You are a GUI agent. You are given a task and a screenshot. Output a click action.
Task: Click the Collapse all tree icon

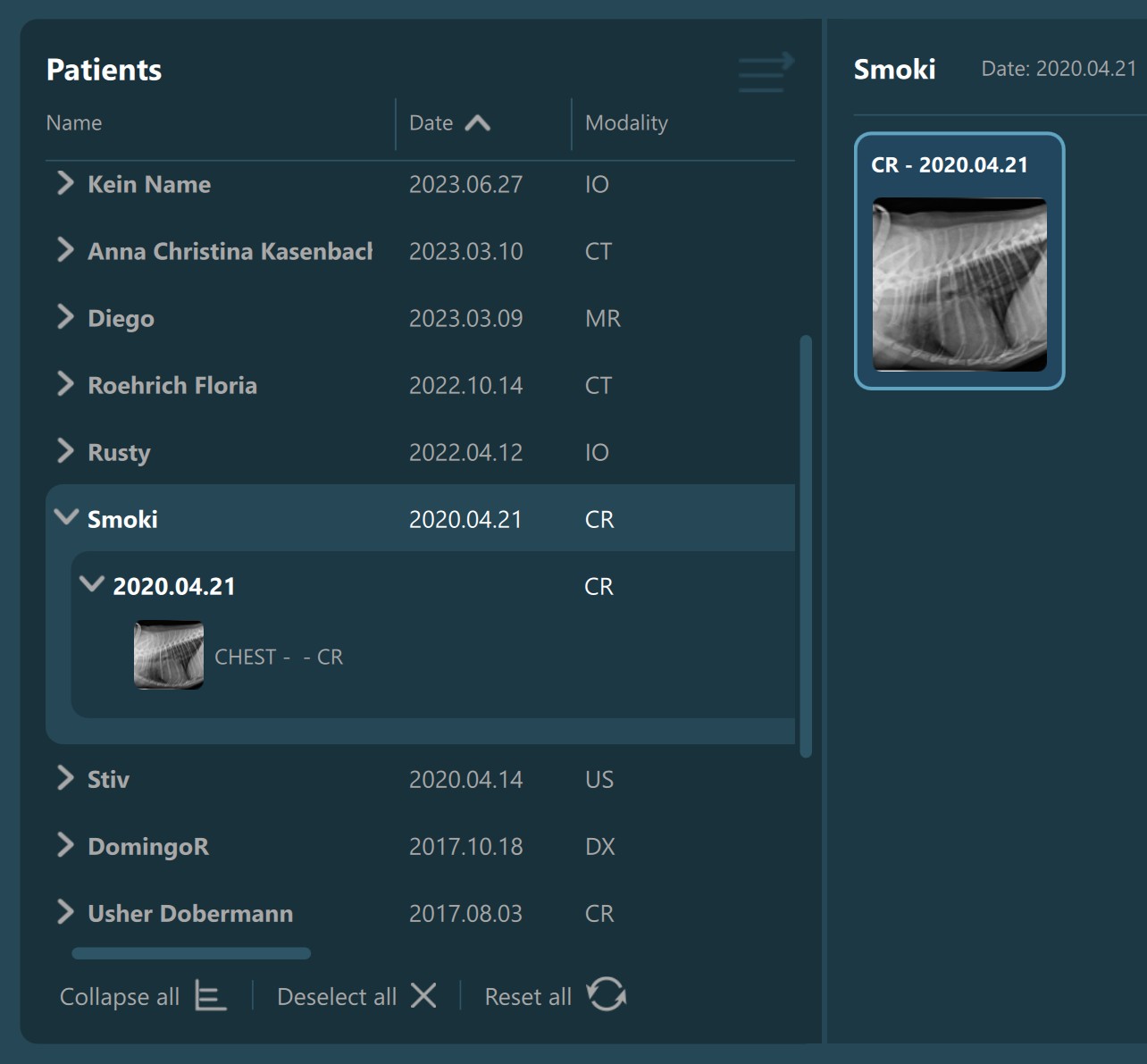coord(210,995)
